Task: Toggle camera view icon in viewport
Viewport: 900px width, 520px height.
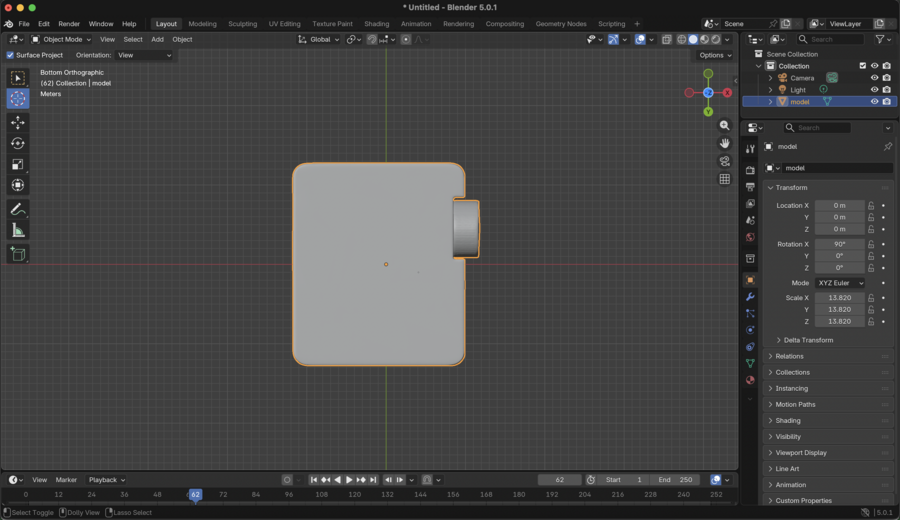Action: (x=724, y=161)
